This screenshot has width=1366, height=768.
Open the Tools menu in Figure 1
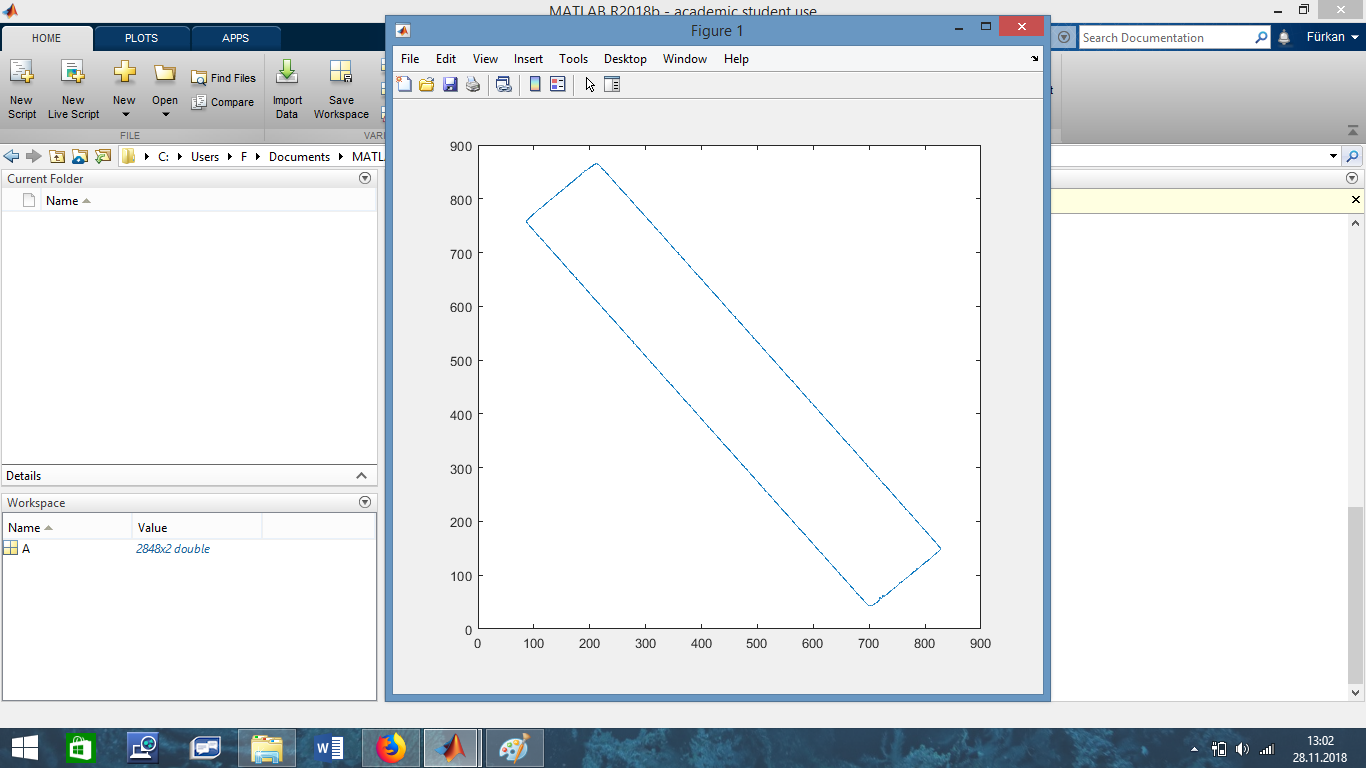click(x=573, y=59)
